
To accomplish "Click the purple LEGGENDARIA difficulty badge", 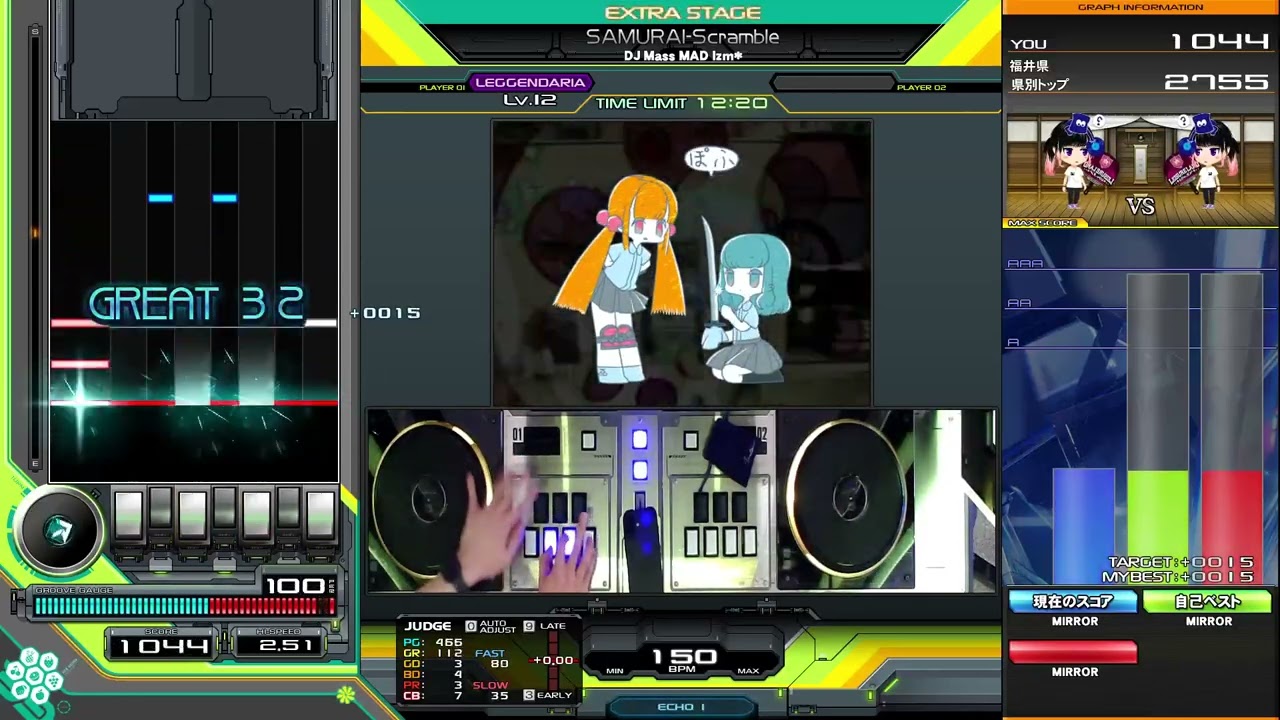I will (530, 83).
